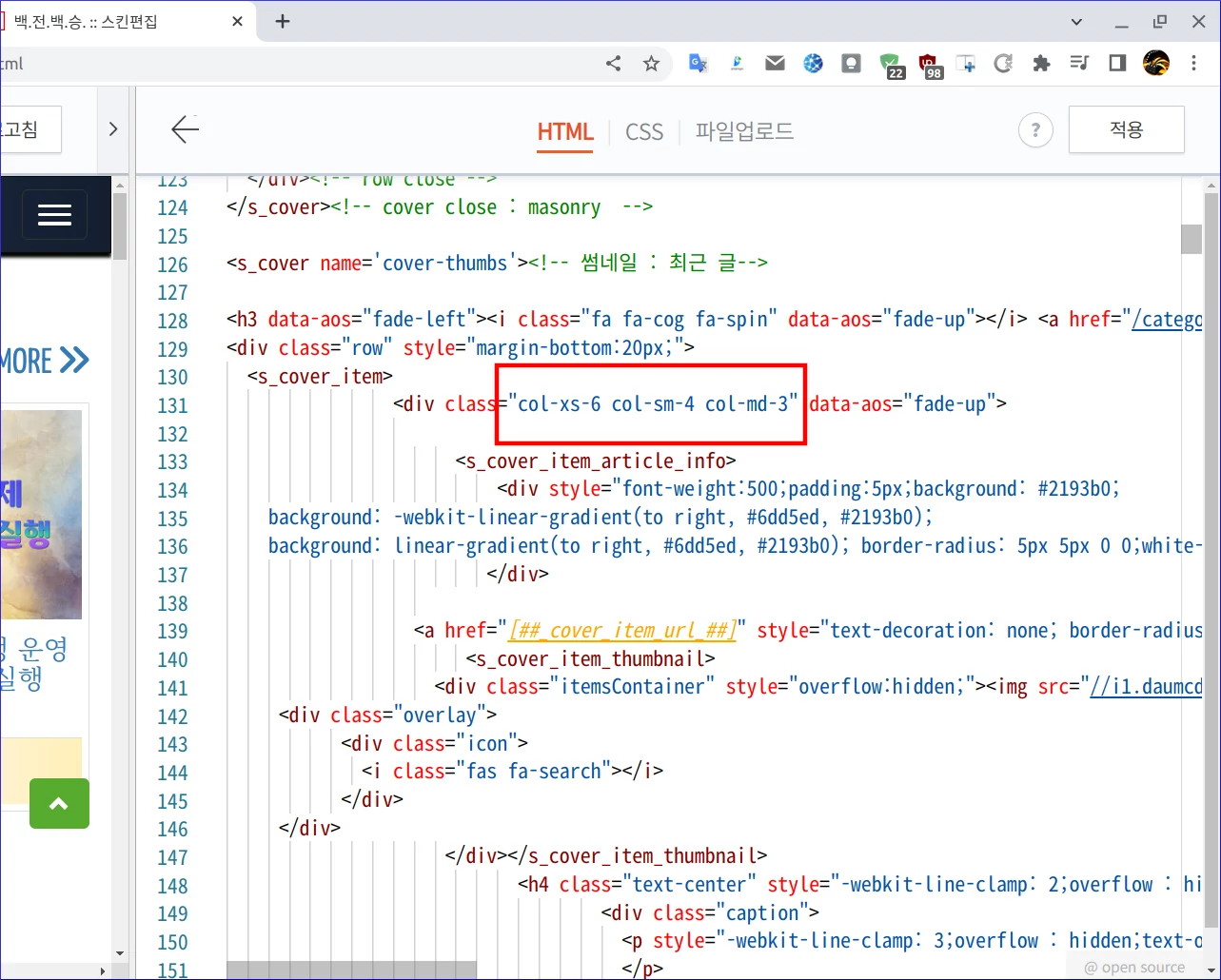The height and width of the screenshot is (980, 1221).
Task: Click the preview post thumbnail image
Action: [x=41, y=515]
